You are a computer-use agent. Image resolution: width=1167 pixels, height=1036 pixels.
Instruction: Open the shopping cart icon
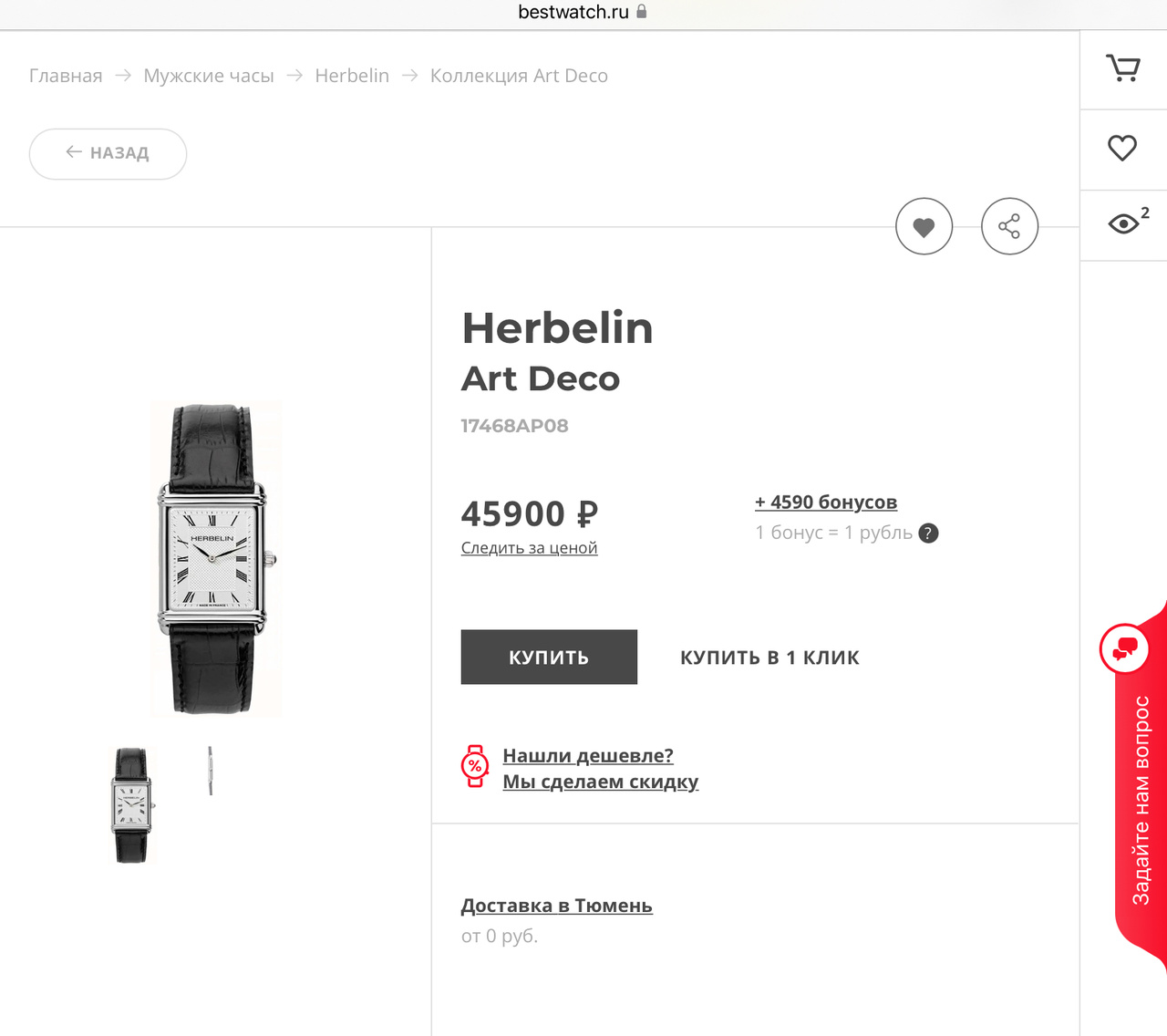tap(1122, 69)
